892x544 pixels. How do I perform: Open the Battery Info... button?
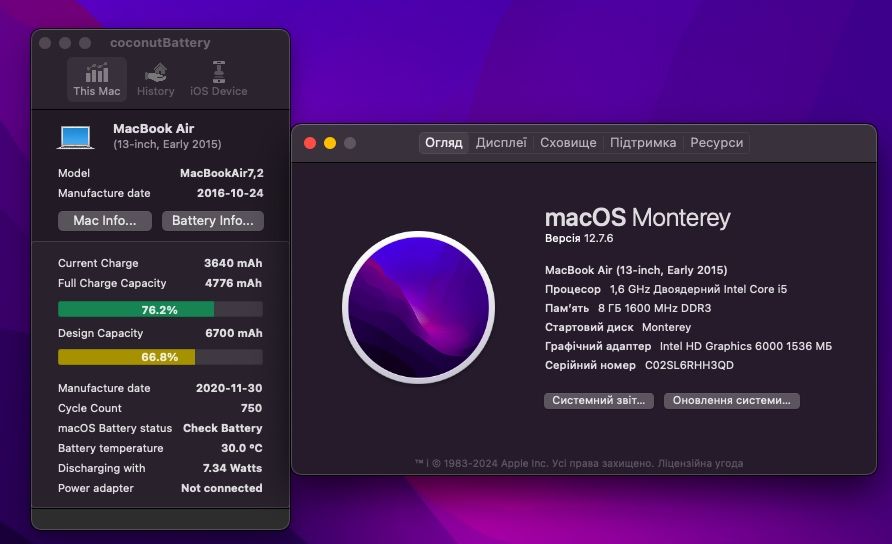click(213, 221)
